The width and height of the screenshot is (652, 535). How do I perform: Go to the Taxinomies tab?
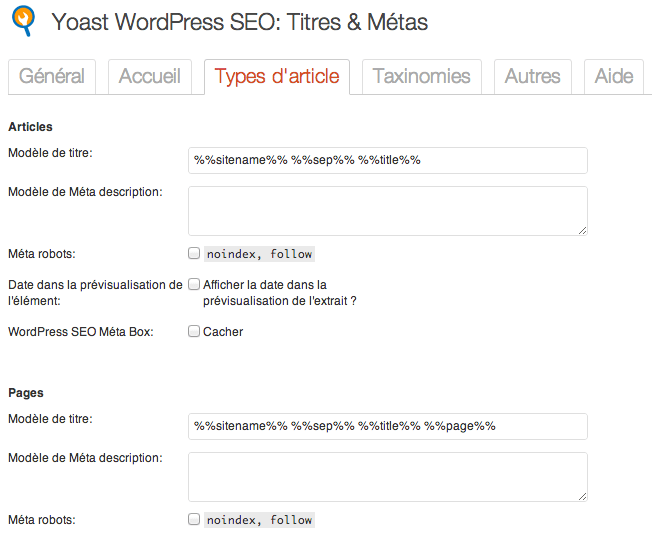coord(422,76)
